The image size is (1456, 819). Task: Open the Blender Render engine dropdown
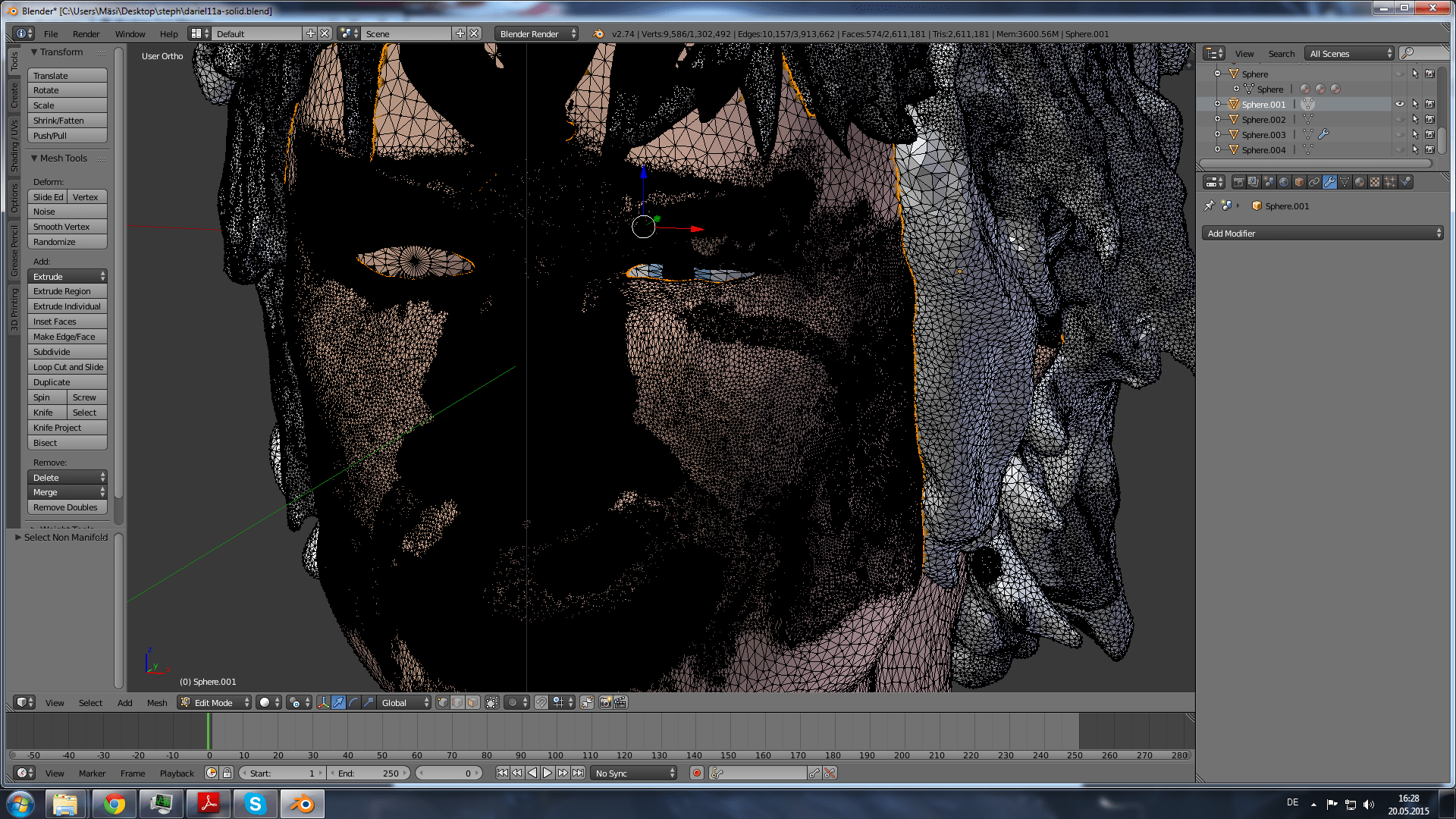(535, 33)
